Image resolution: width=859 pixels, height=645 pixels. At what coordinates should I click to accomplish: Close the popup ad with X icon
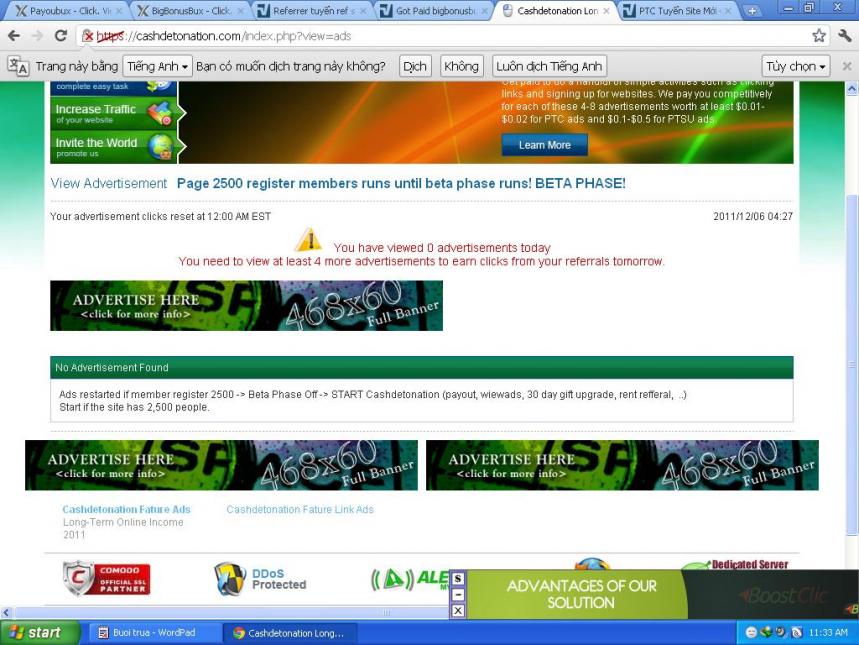pyautogui.click(x=458, y=610)
